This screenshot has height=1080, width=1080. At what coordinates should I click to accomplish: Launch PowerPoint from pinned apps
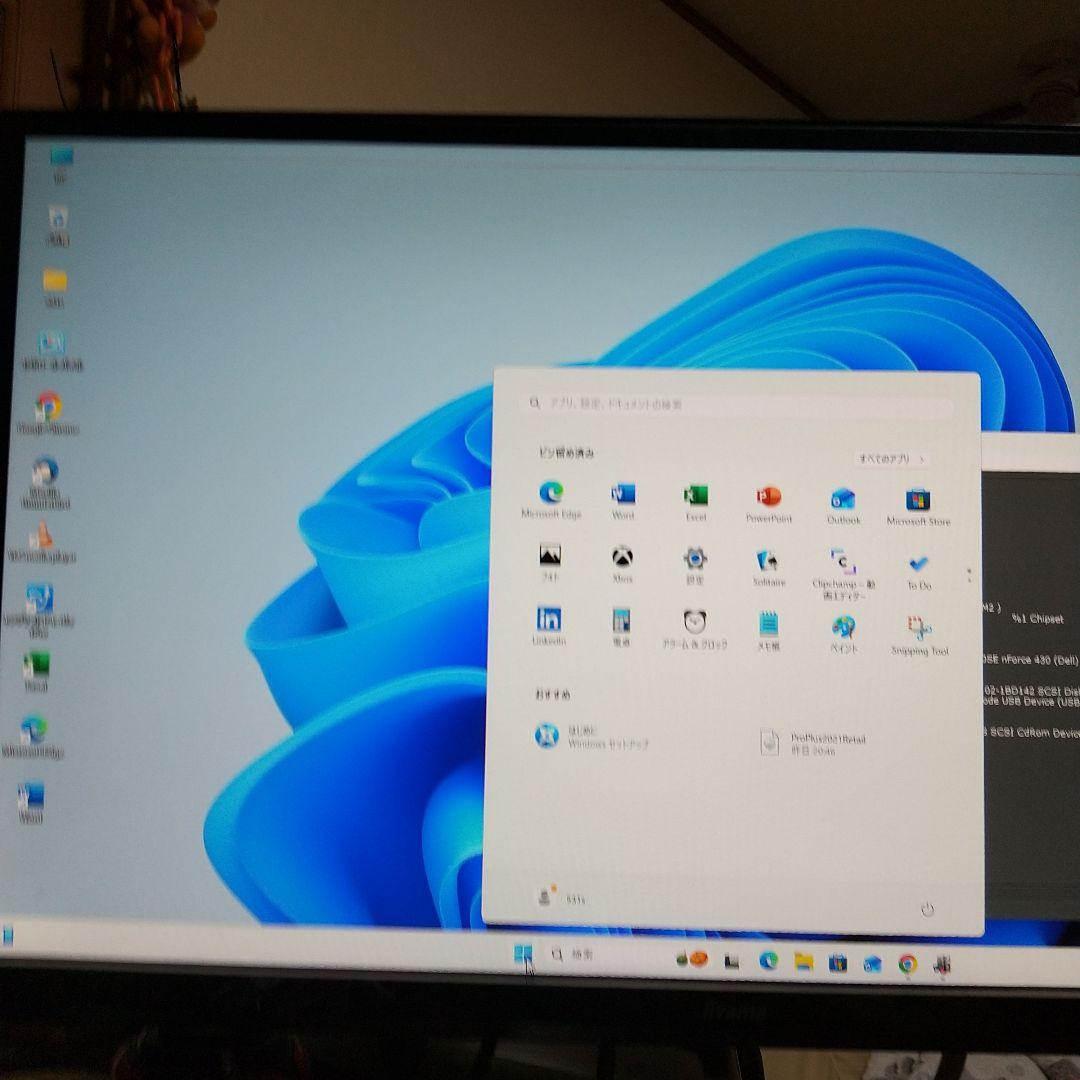pos(769,503)
